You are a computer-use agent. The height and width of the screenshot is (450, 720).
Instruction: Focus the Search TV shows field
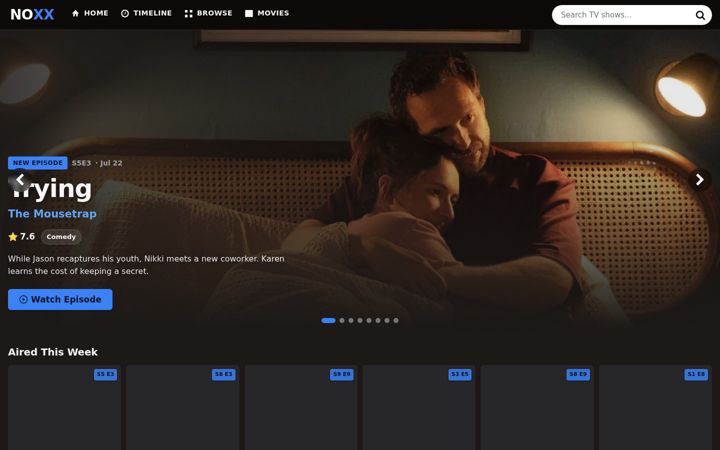coord(632,15)
